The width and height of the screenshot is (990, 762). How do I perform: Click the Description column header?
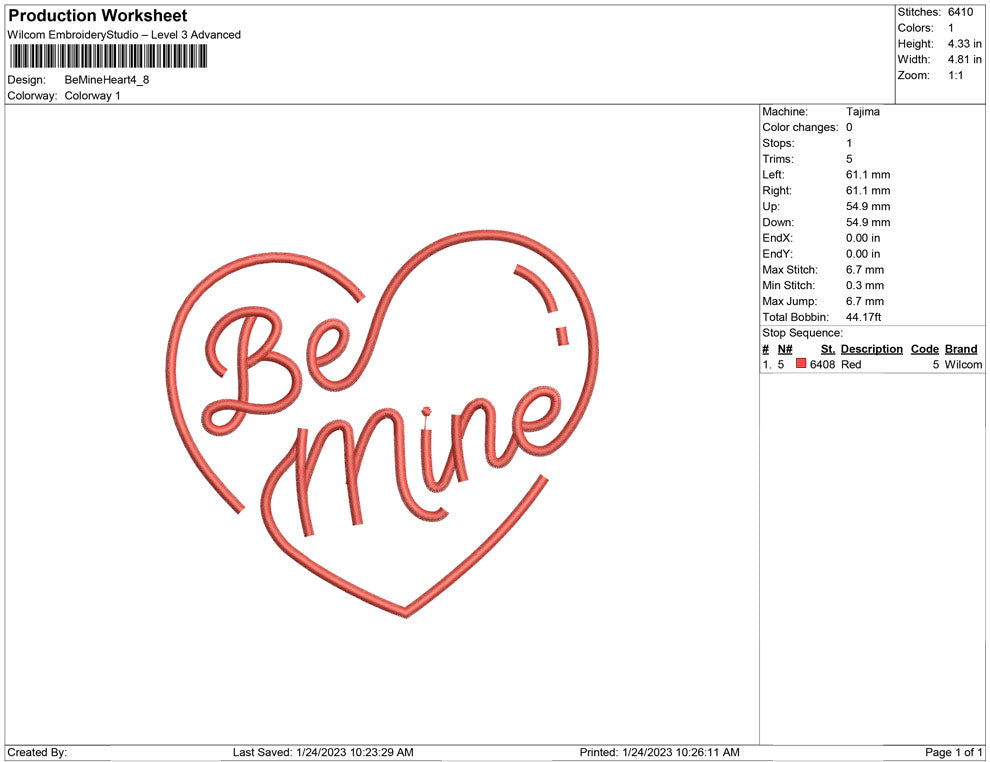point(872,349)
